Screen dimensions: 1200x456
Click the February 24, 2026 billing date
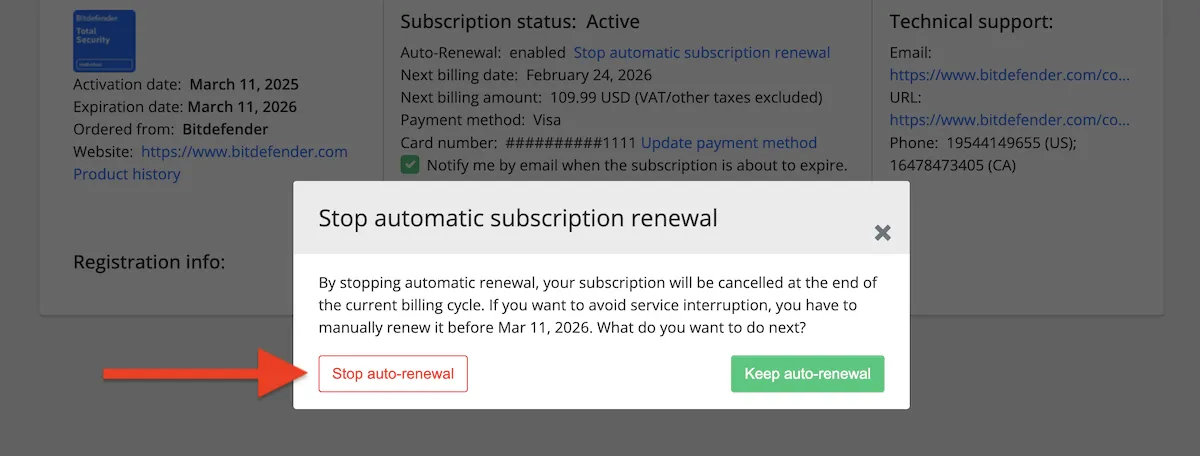coord(589,75)
